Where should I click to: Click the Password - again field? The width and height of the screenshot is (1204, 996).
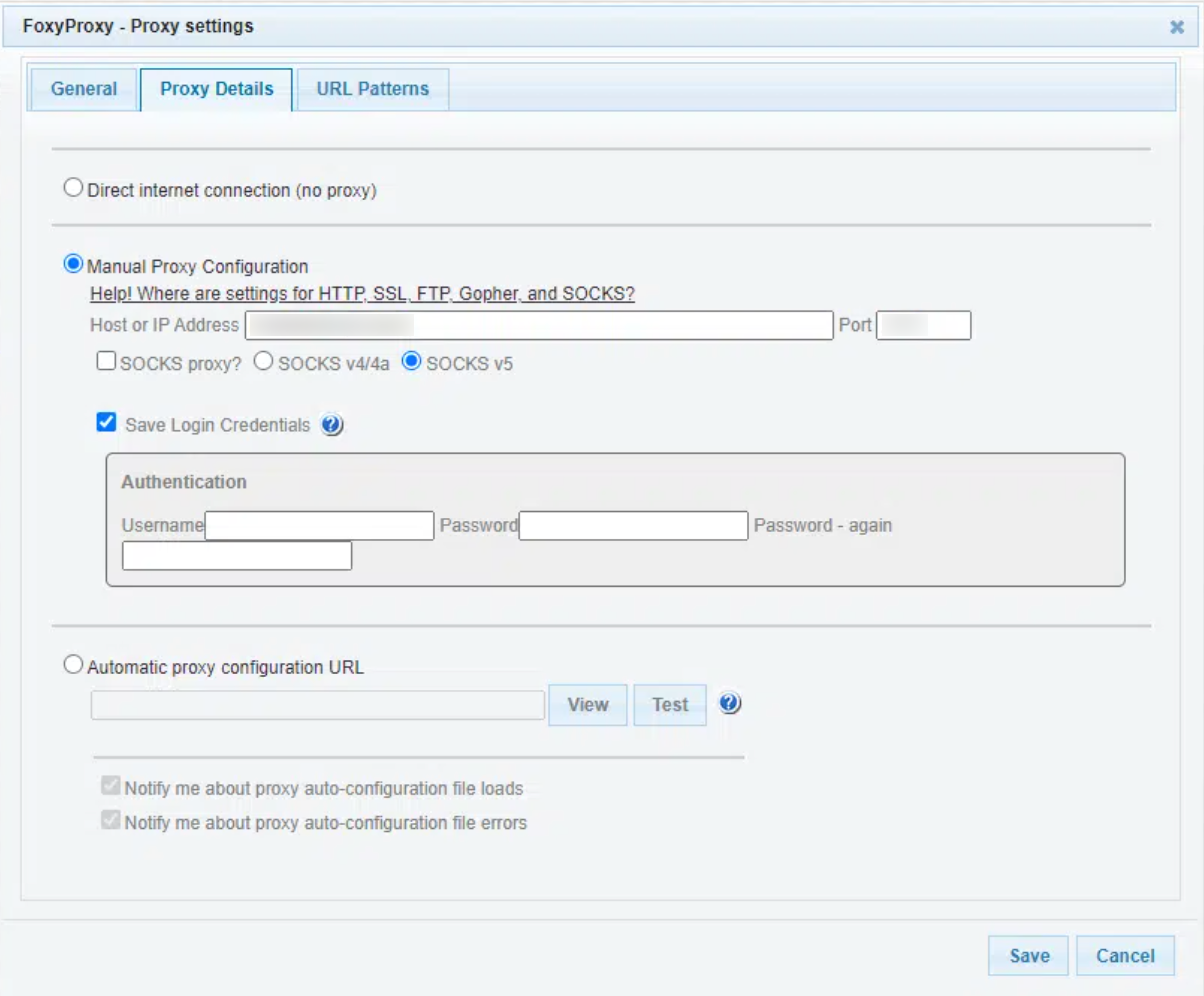click(237, 555)
